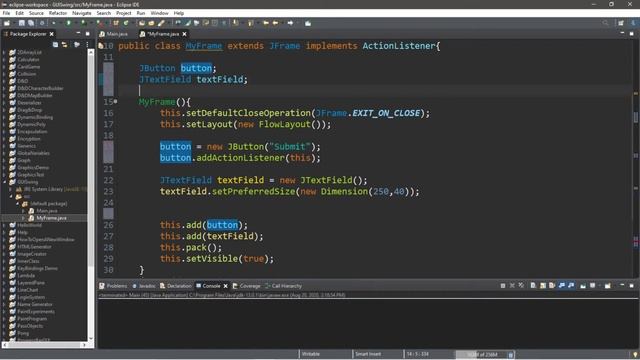Switch to the Coverage tab
This screenshot has height=360, width=640.
coord(247,286)
